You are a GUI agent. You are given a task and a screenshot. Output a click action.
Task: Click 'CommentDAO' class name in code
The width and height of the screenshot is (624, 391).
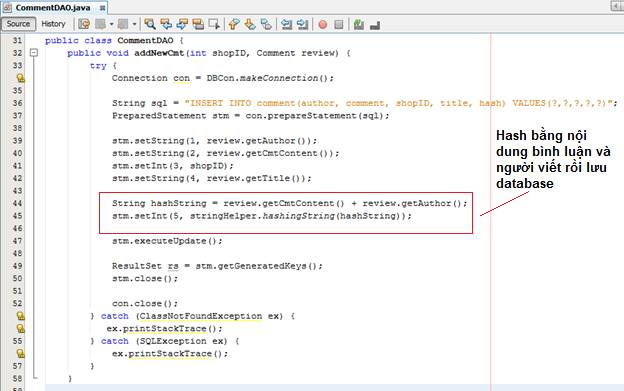click(145, 41)
